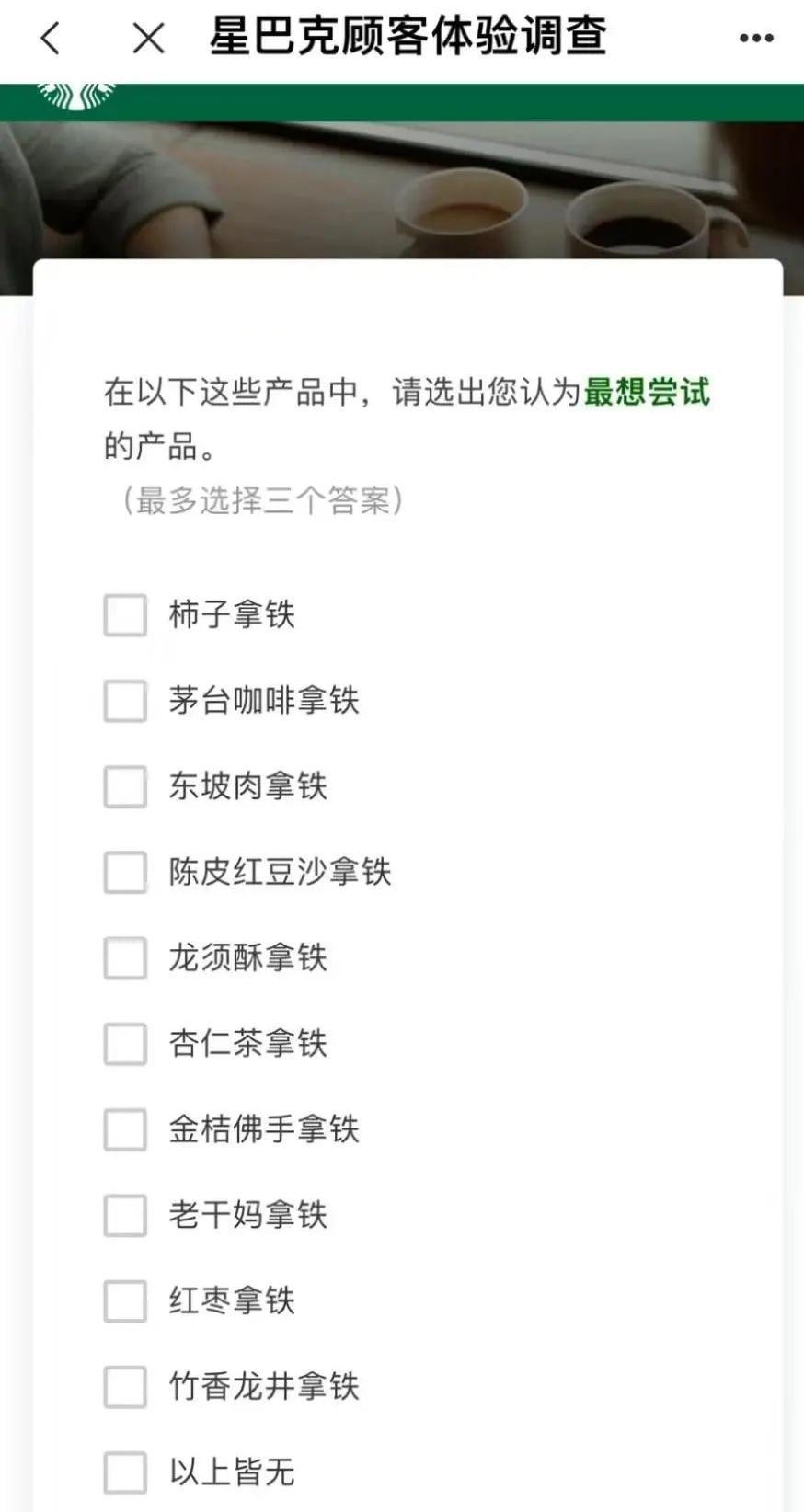Screen dimensions: 804x1512
Task: Tap the 老干妈拿铁 option label text
Action: point(247,1216)
